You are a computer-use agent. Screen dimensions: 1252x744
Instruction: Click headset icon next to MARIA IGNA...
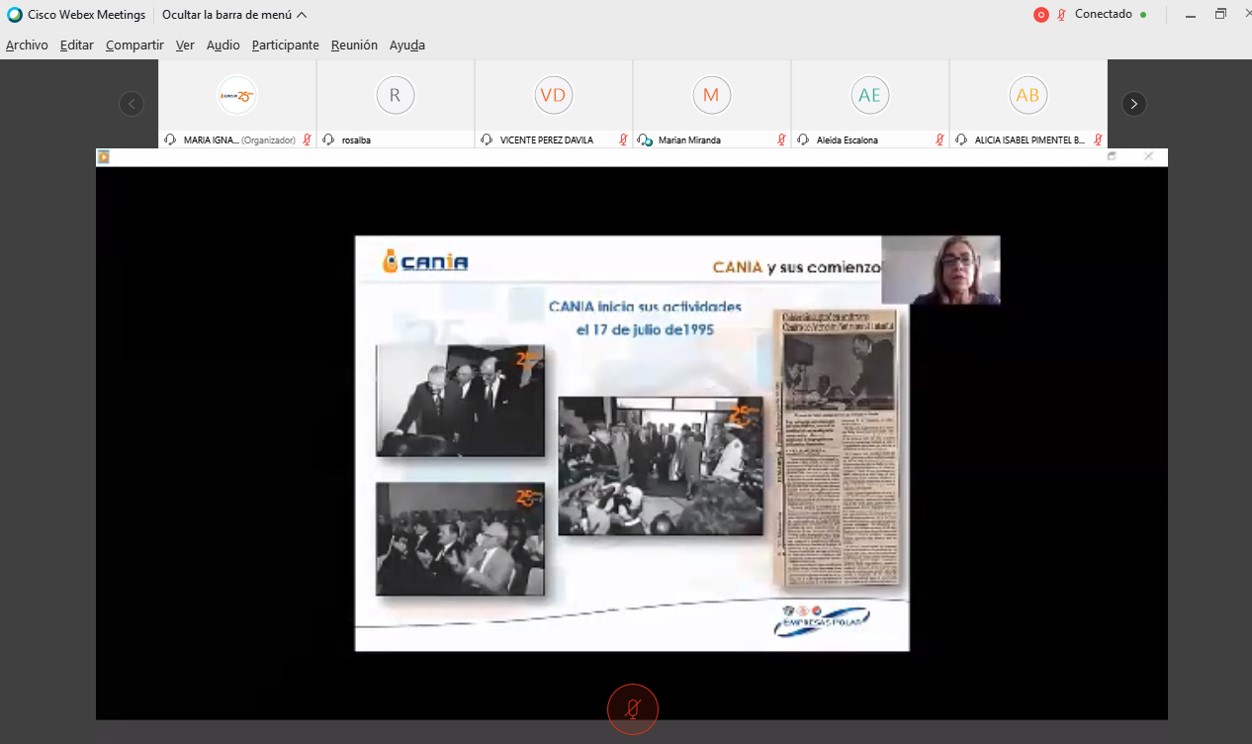tap(170, 140)
